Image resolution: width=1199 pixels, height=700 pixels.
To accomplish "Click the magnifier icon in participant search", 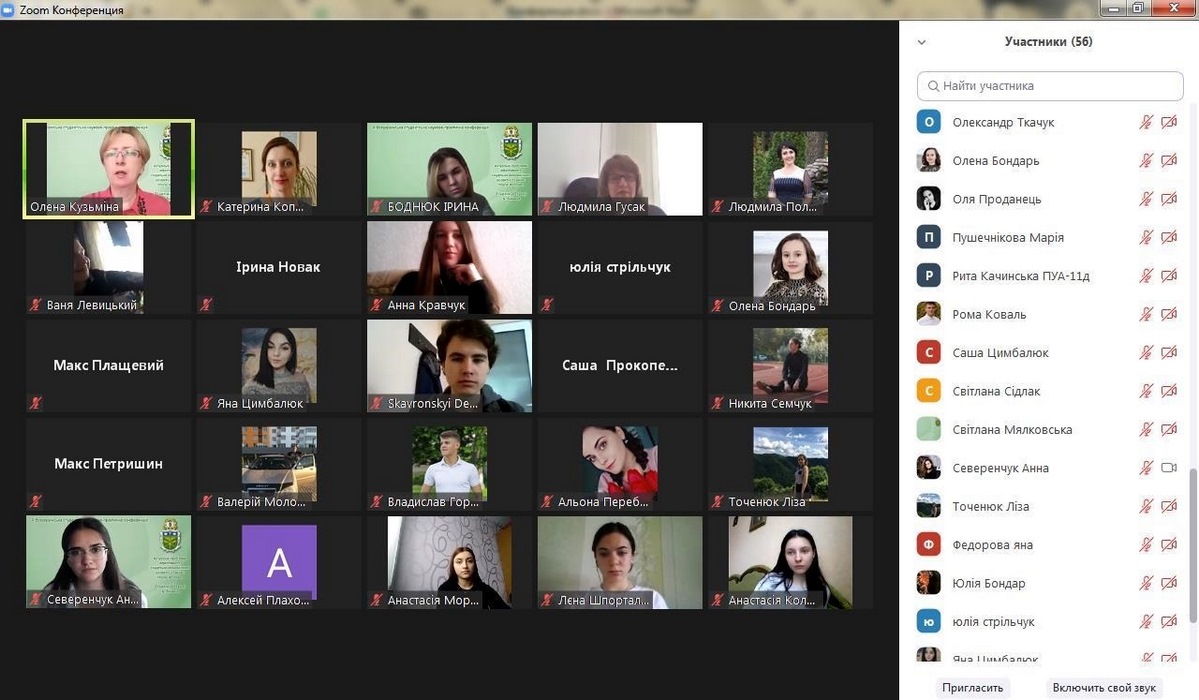I will 933,86.
